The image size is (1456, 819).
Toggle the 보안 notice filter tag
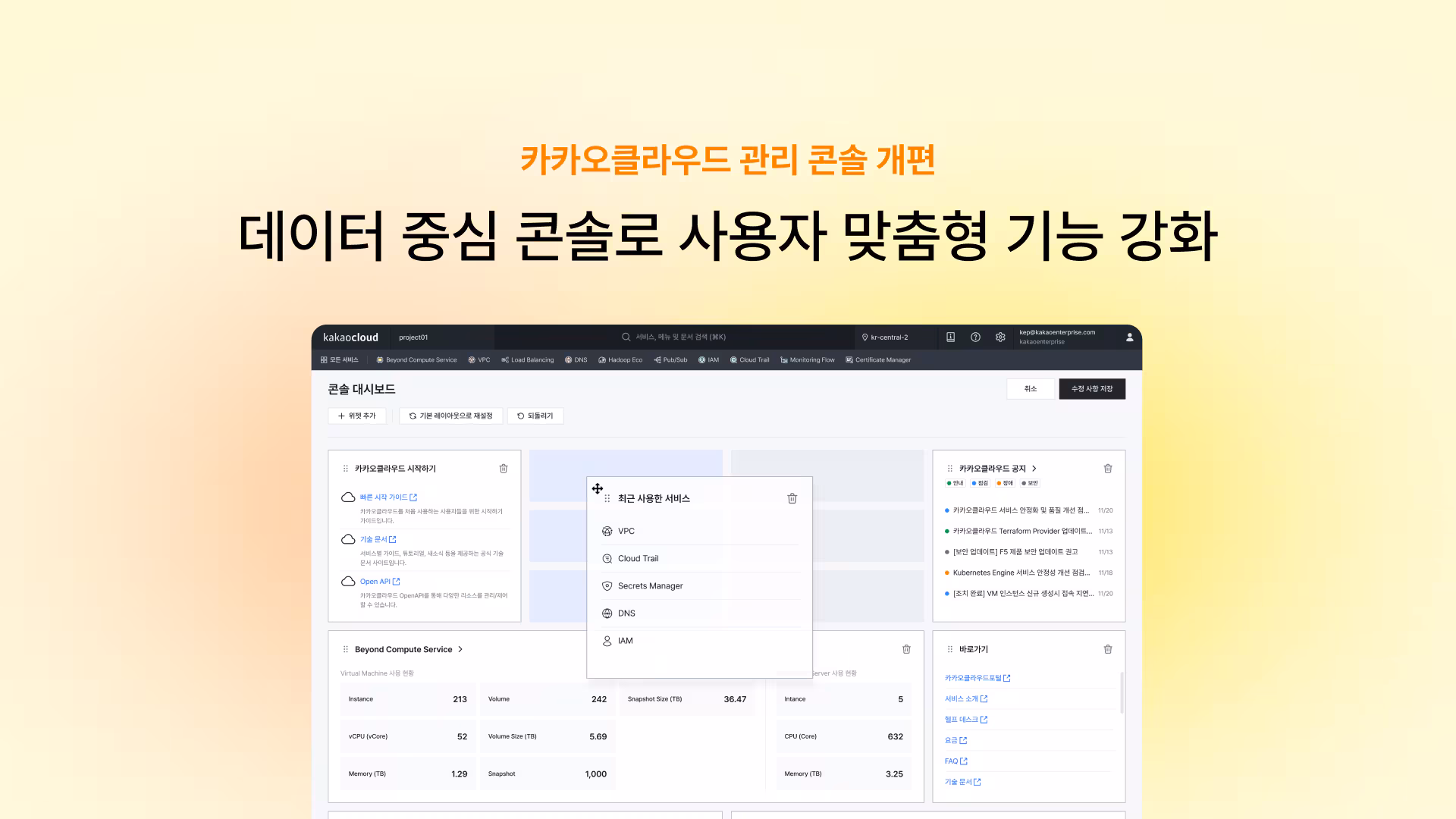click(1030, 483)
